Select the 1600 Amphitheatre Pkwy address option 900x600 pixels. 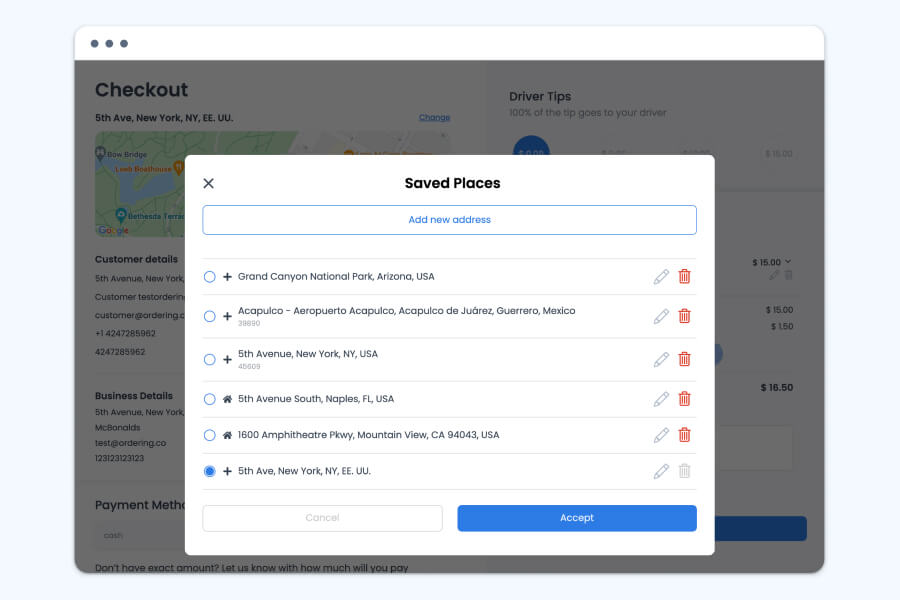(x=208, y=435)
